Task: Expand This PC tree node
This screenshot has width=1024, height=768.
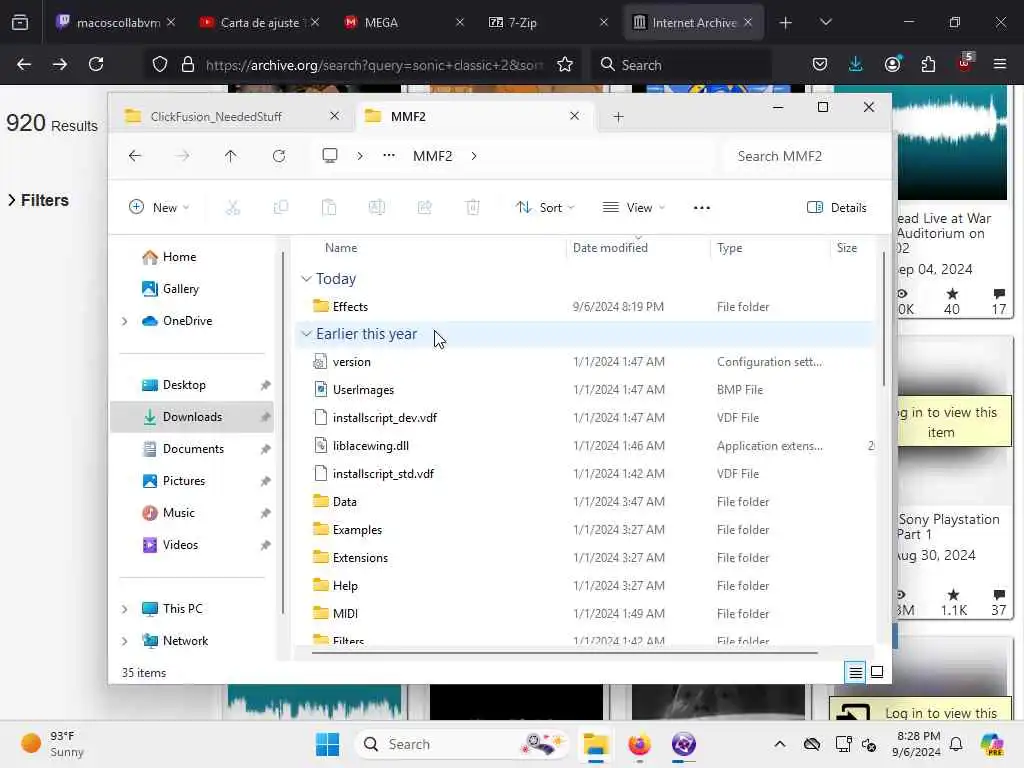Action: point(124,609)
